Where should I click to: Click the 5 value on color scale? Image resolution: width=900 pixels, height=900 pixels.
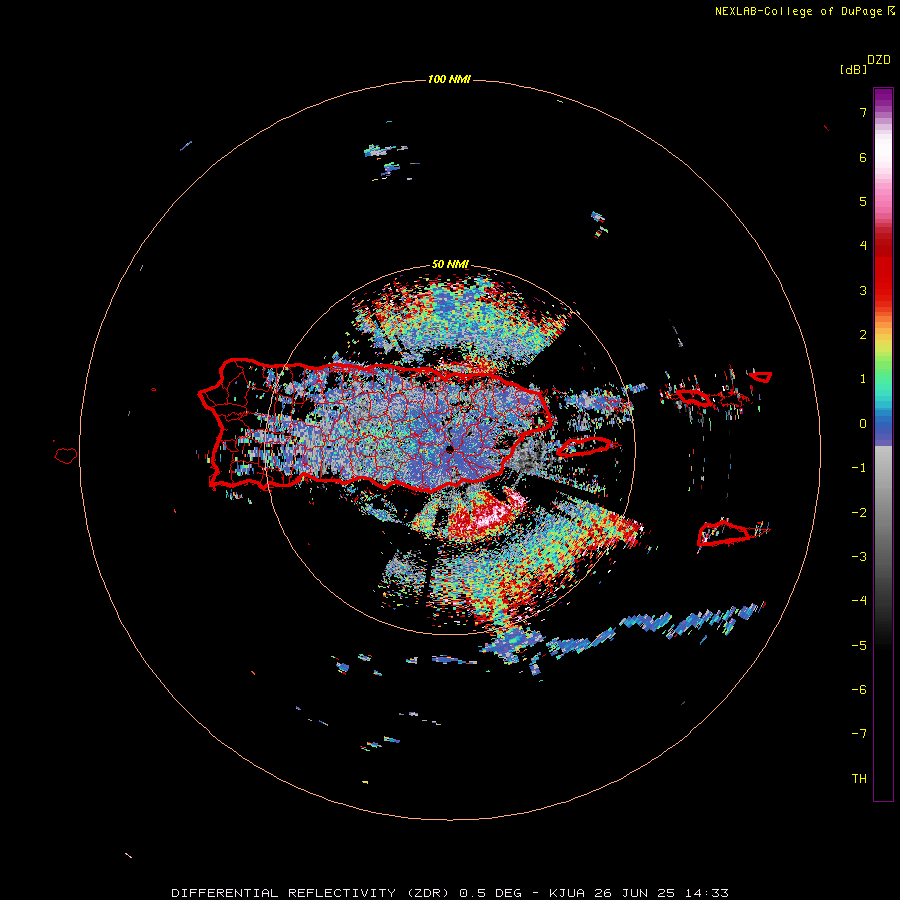(x=863, y=201)
